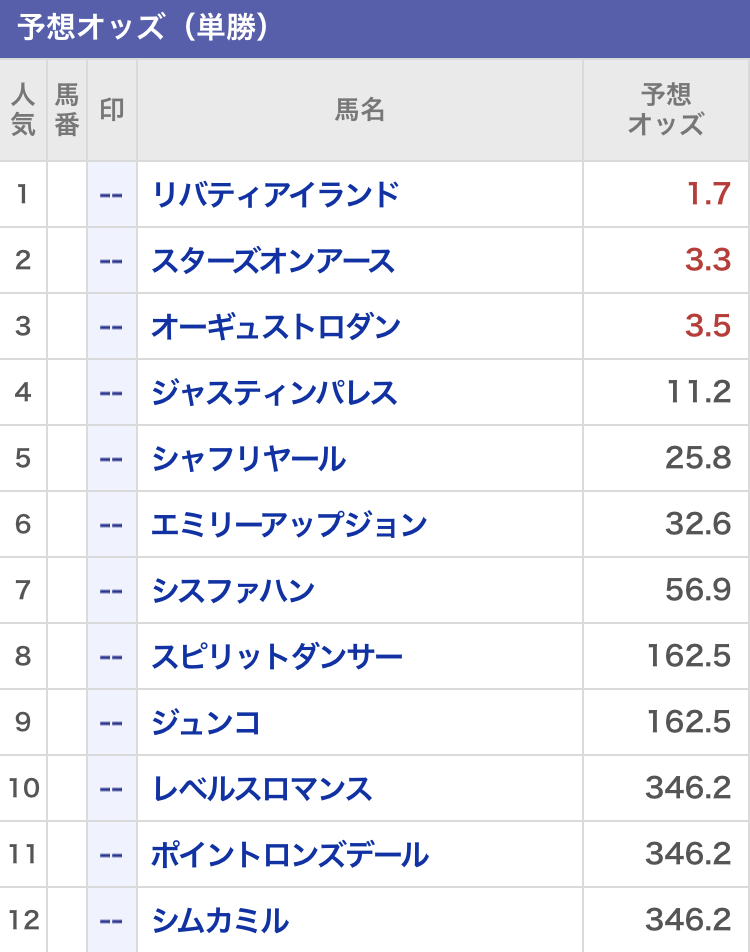Open mark selector beside オーギュストロダン
This screenshot has width=750, height=952.
(111, 327)
